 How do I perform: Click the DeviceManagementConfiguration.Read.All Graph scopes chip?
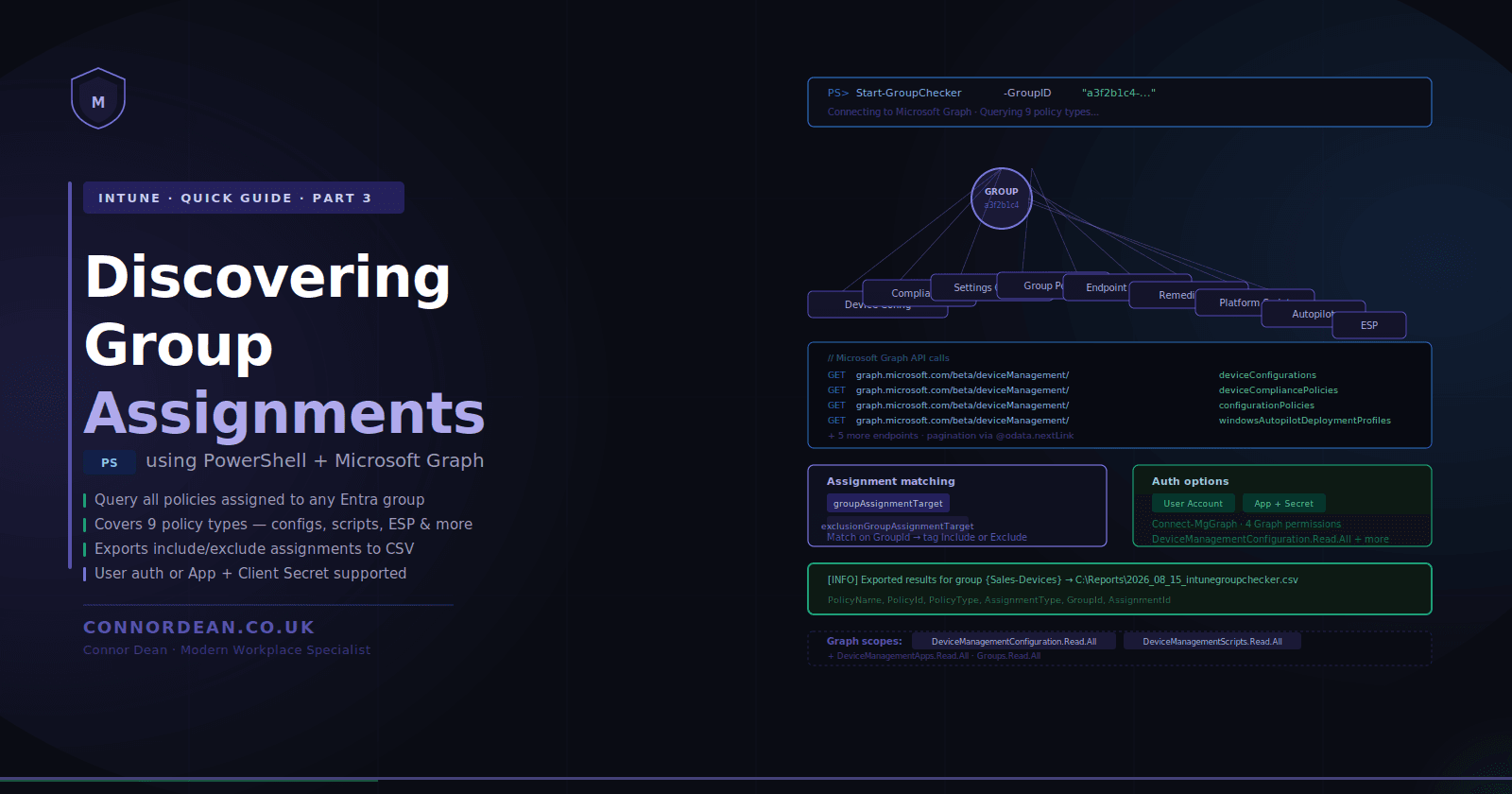click(1014, 642)
